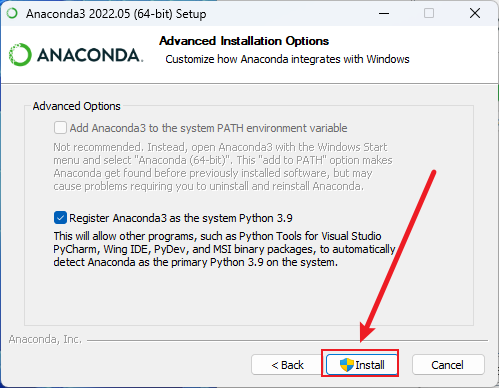Viewport: 499px width, 388px height.
Task: Enable the Add Anaconda3 to PATH checkbox
Action: 60,128
